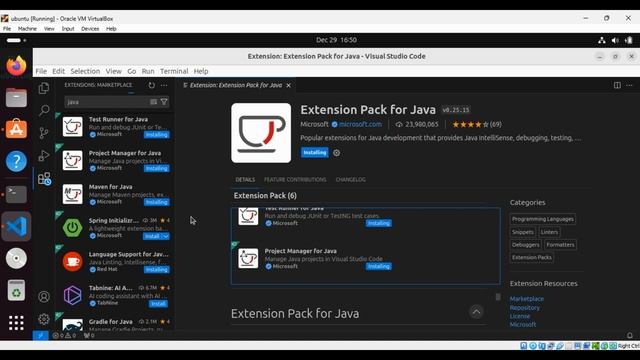Select the Debuggers category tag
Screen dimensions: 640x360
[x=525, y=245]
